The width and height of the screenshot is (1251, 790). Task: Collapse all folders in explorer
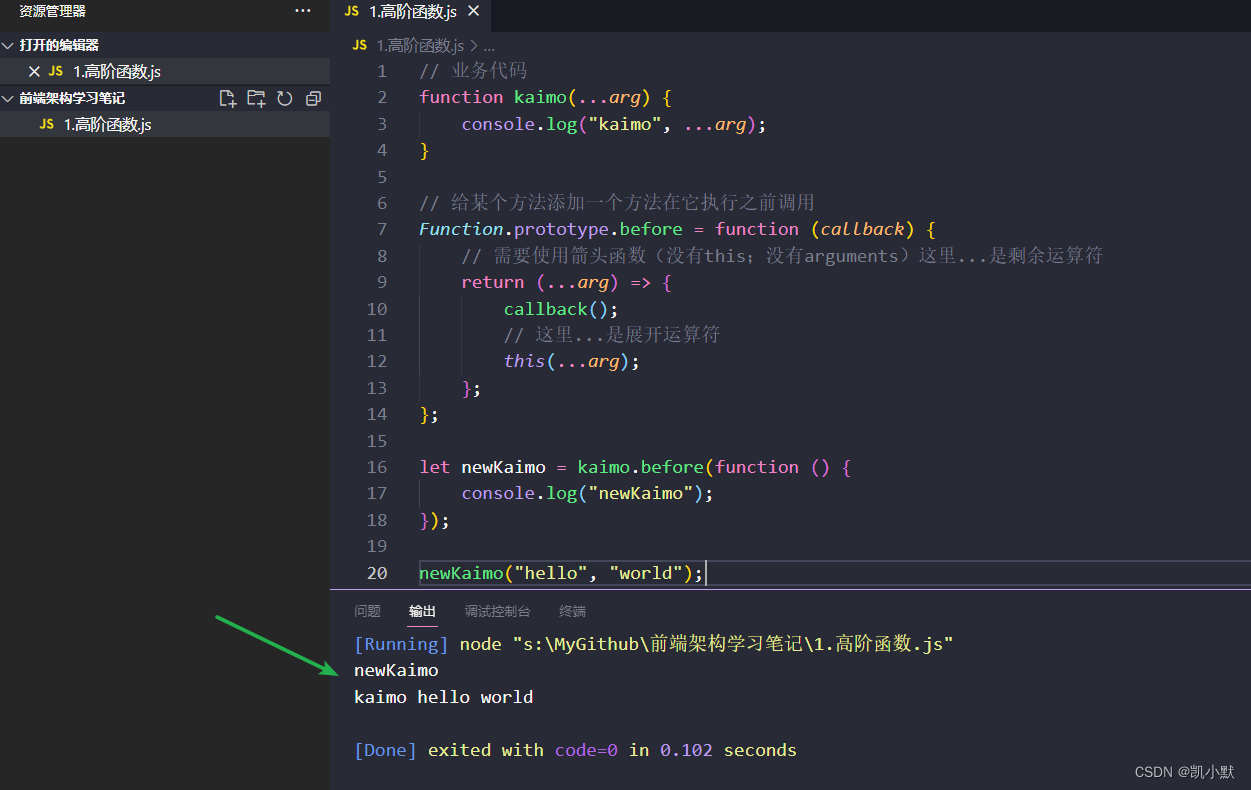pyautogui.click(x=313, y=98)
